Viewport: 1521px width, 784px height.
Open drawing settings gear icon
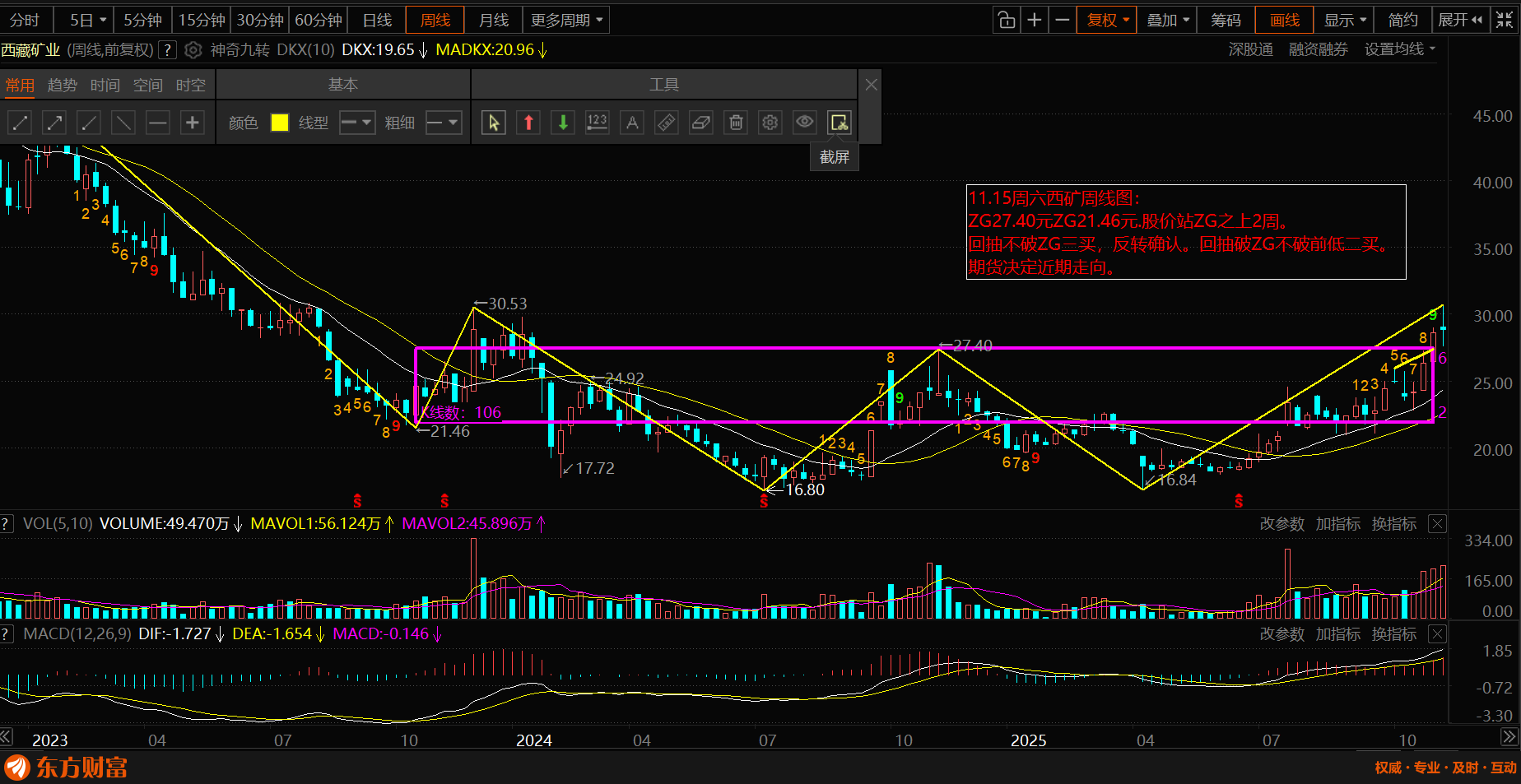click(x=770, y=123)
